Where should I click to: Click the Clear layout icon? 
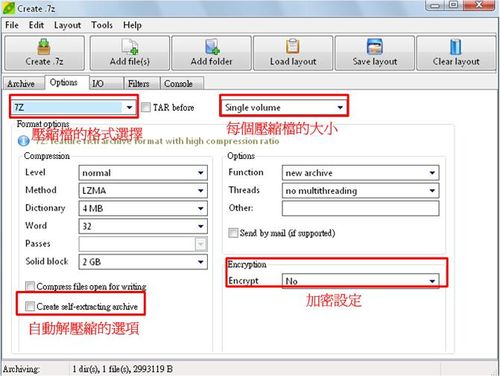point(456,46)
